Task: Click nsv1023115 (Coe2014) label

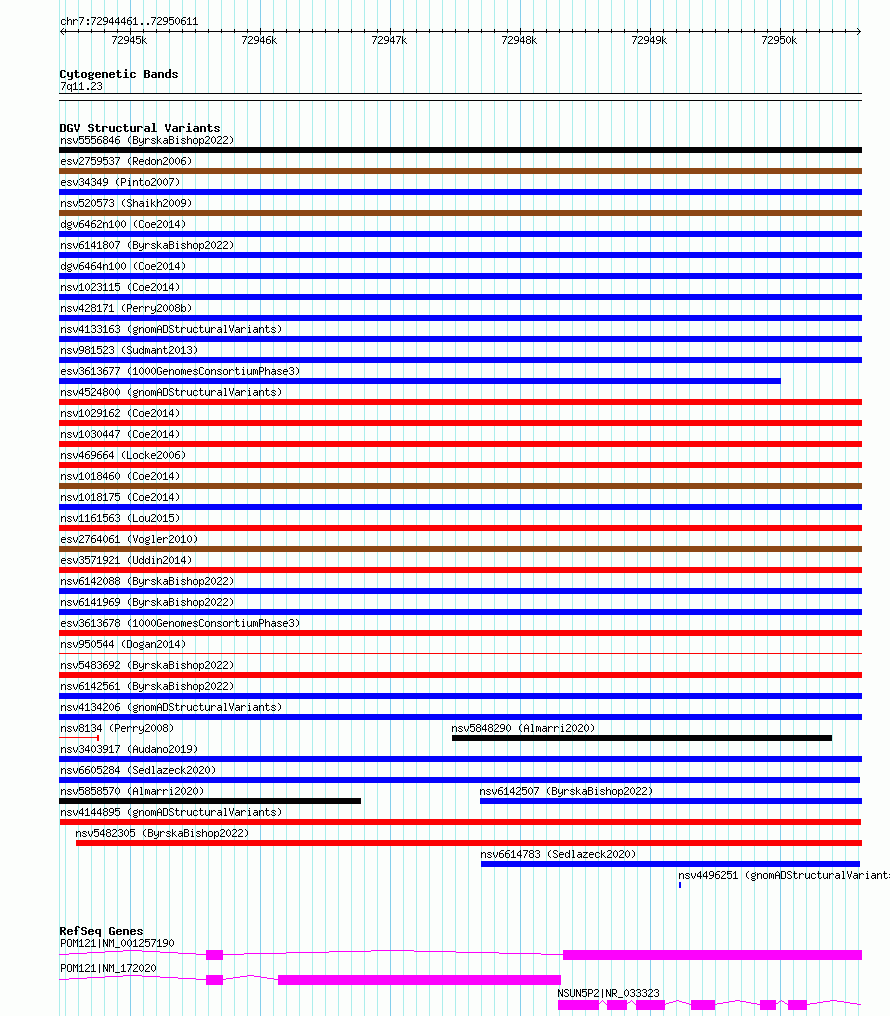Action: pyautogui.click(x=120, y=287)
